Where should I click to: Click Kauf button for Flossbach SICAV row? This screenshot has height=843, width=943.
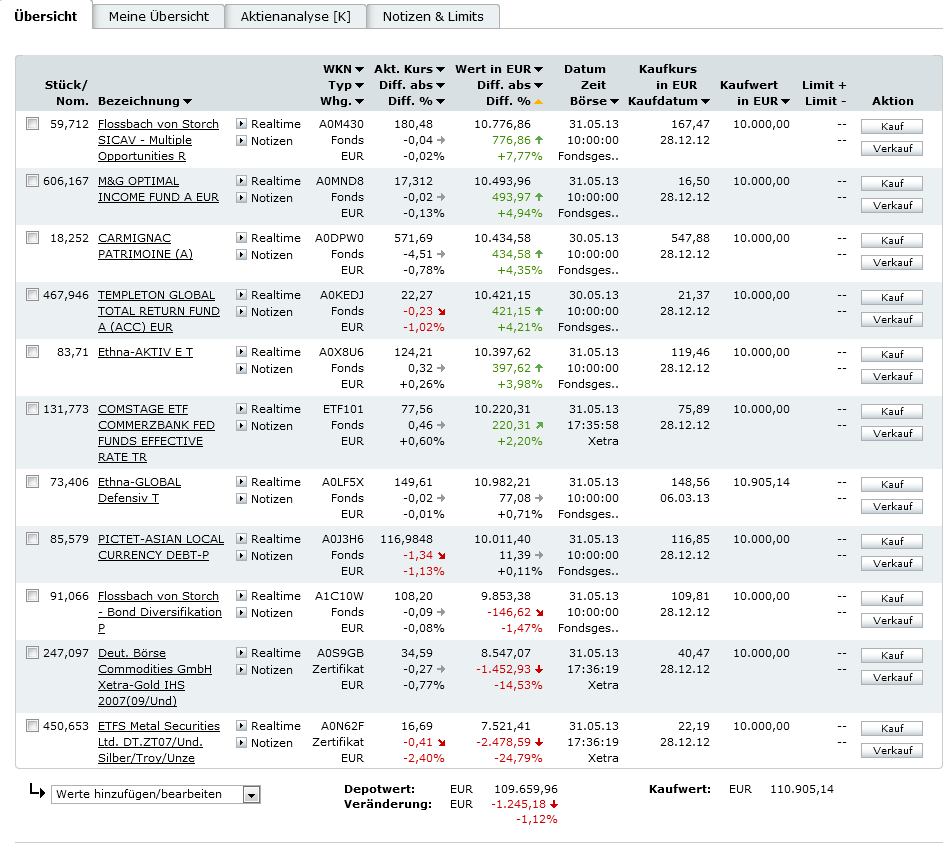pos(892,126)
